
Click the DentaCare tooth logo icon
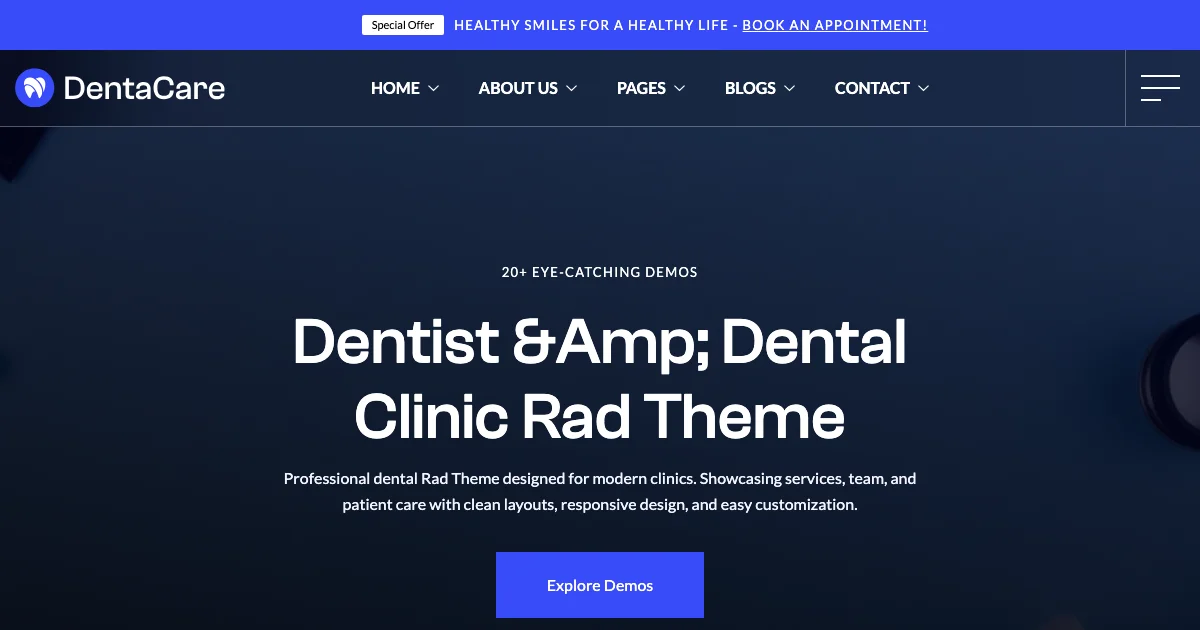(x=34, y=88)
